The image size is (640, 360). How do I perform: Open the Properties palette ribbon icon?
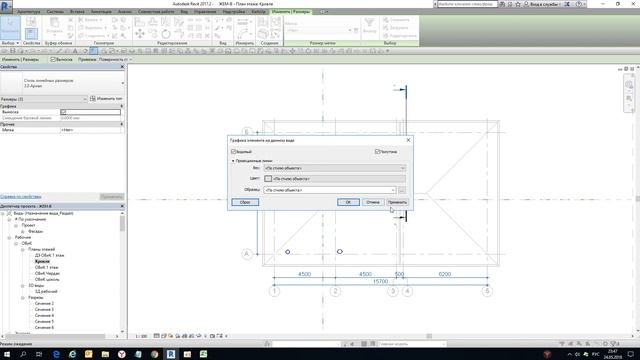[x=31, y=33]
